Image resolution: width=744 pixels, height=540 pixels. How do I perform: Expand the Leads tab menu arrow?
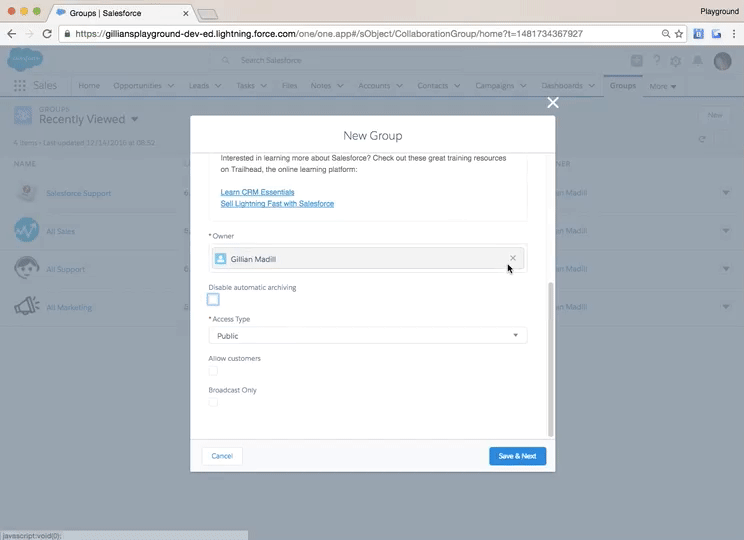coord(218,86)
